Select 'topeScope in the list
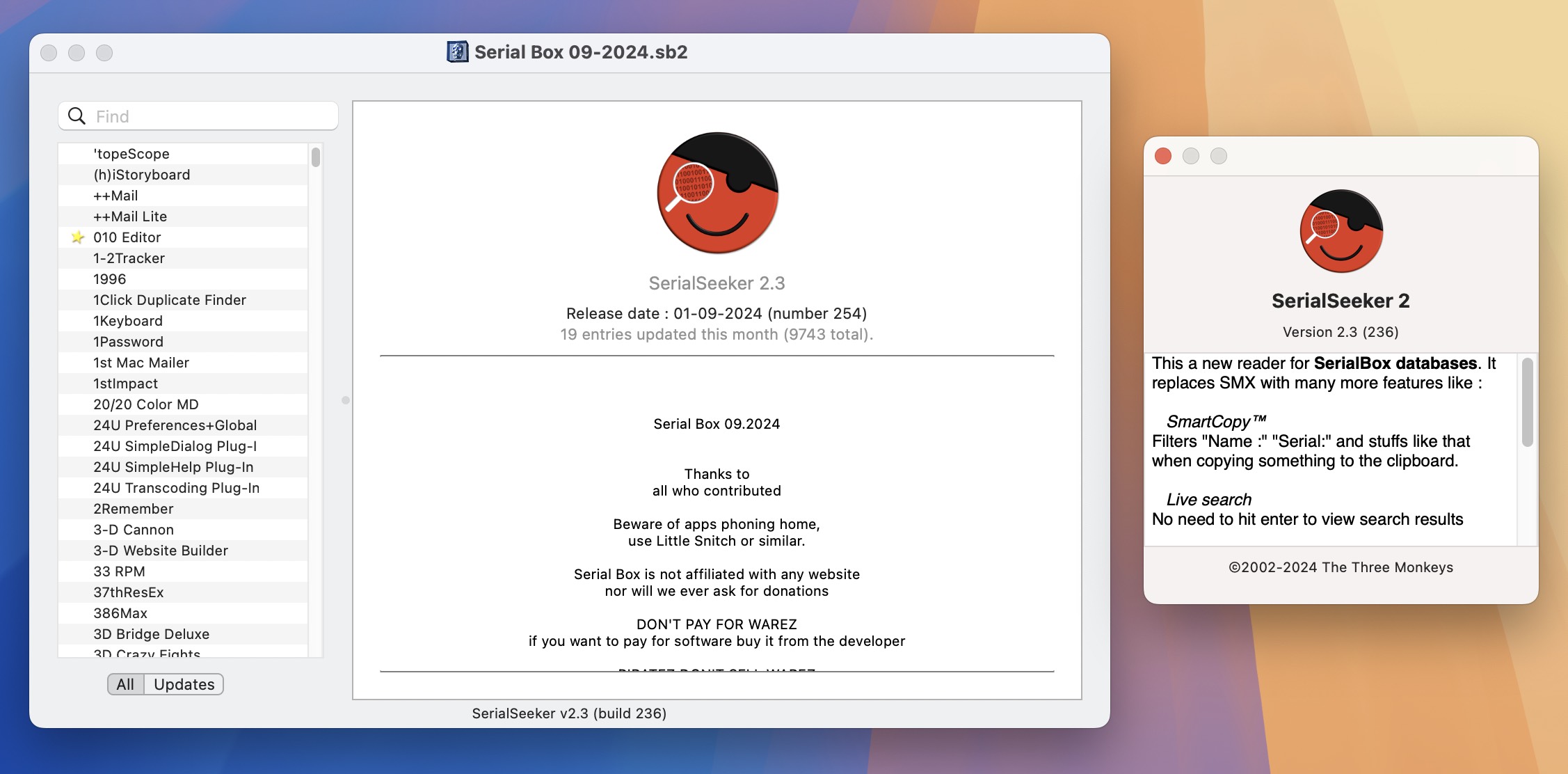 [184, 154]
